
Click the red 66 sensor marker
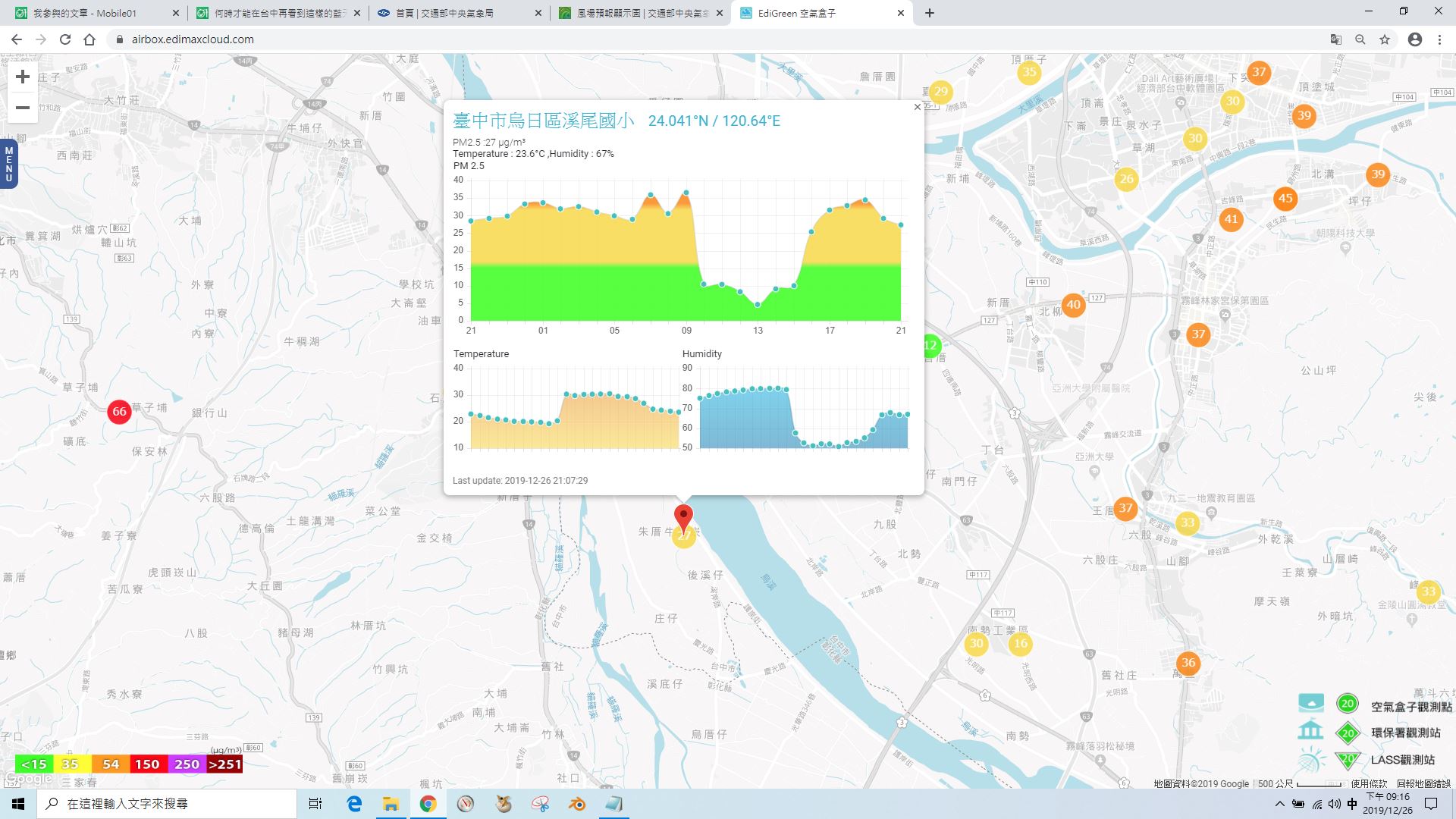click(119, 412)
